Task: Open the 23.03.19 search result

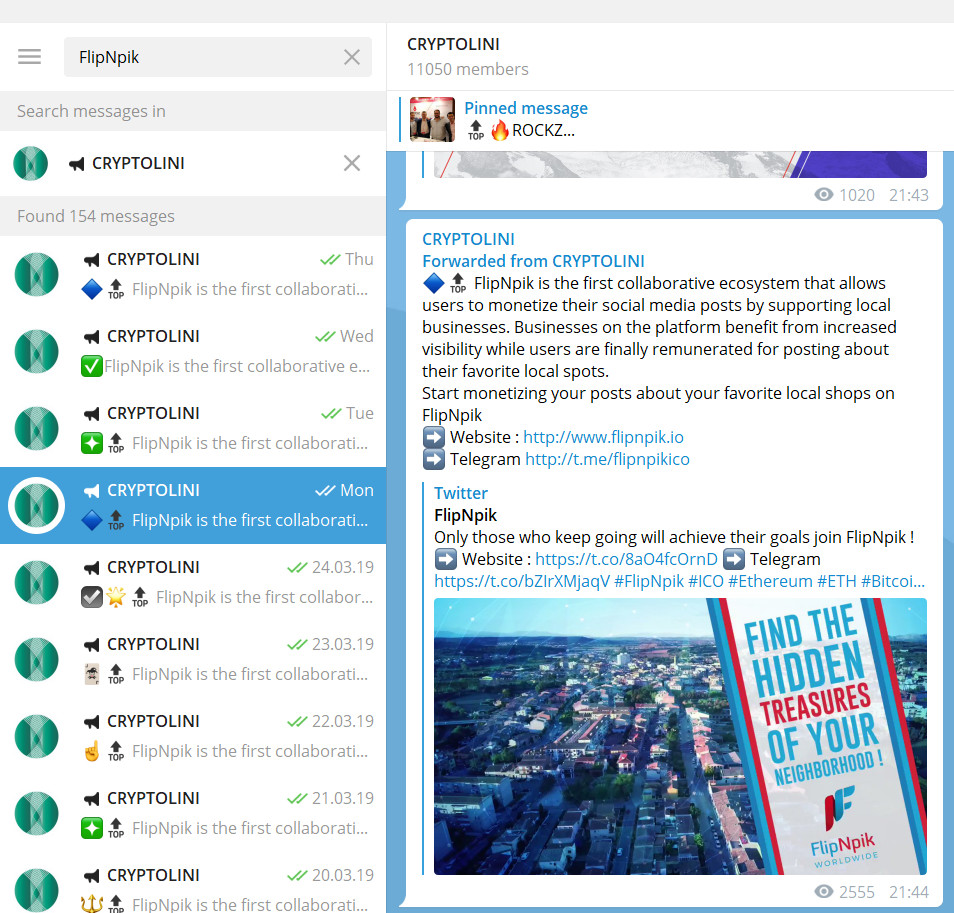Action: 193,659
